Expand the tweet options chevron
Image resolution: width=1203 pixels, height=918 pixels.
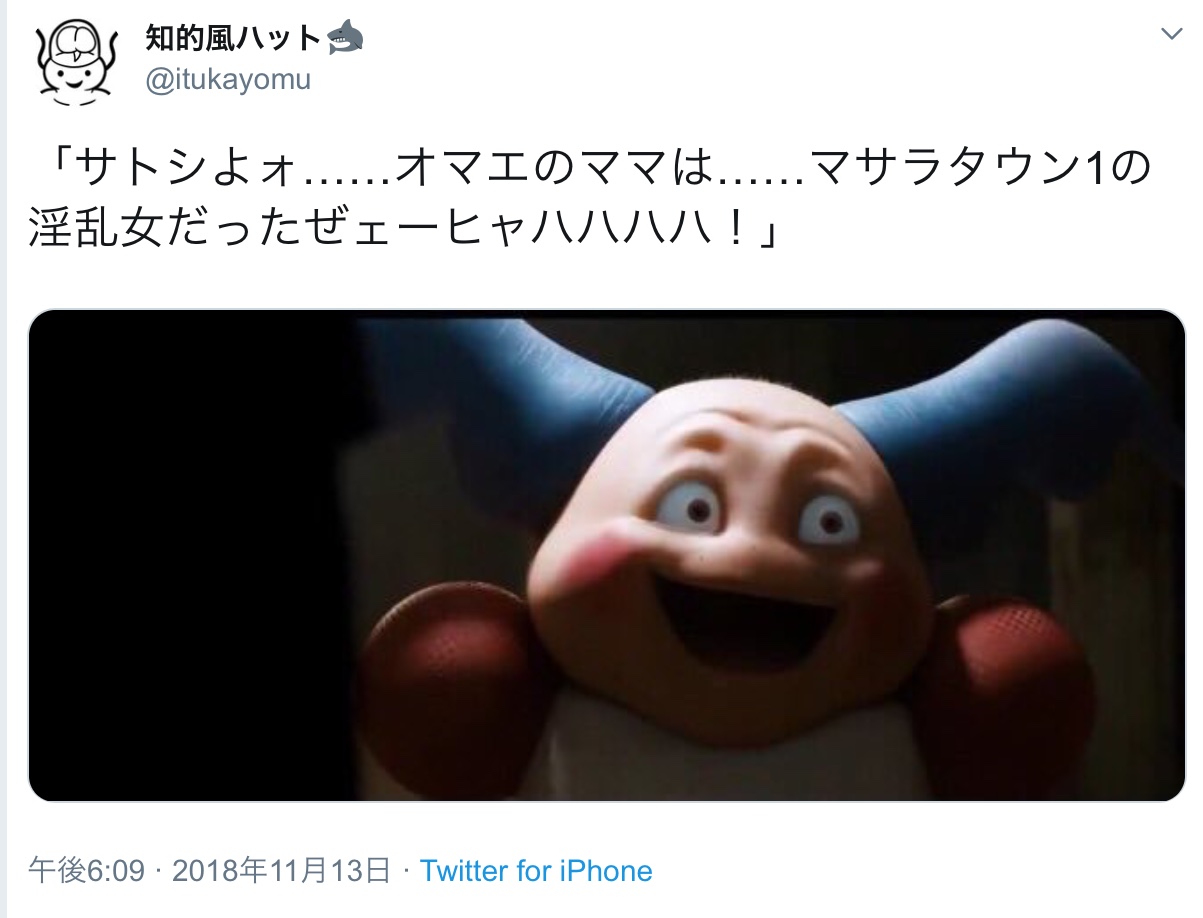pos(1170,34)
